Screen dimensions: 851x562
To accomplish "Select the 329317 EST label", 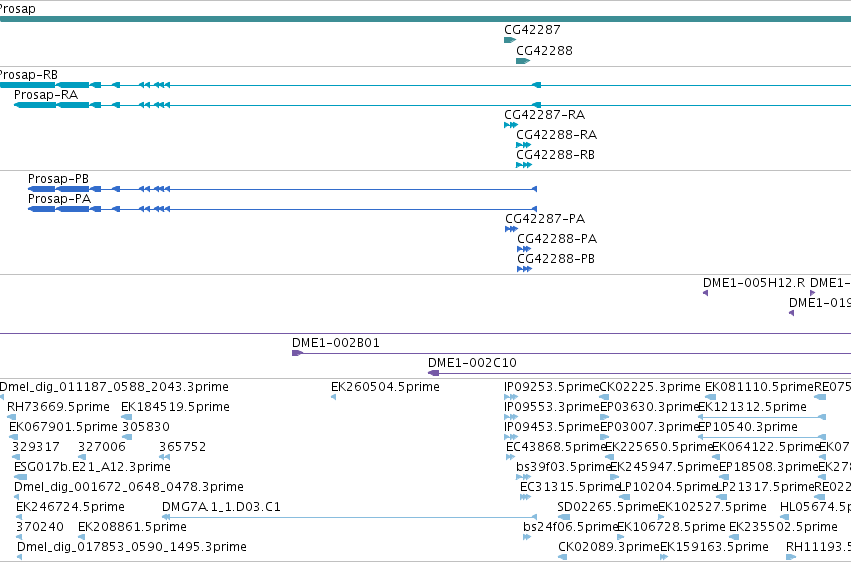I will (x=36, y=446).
